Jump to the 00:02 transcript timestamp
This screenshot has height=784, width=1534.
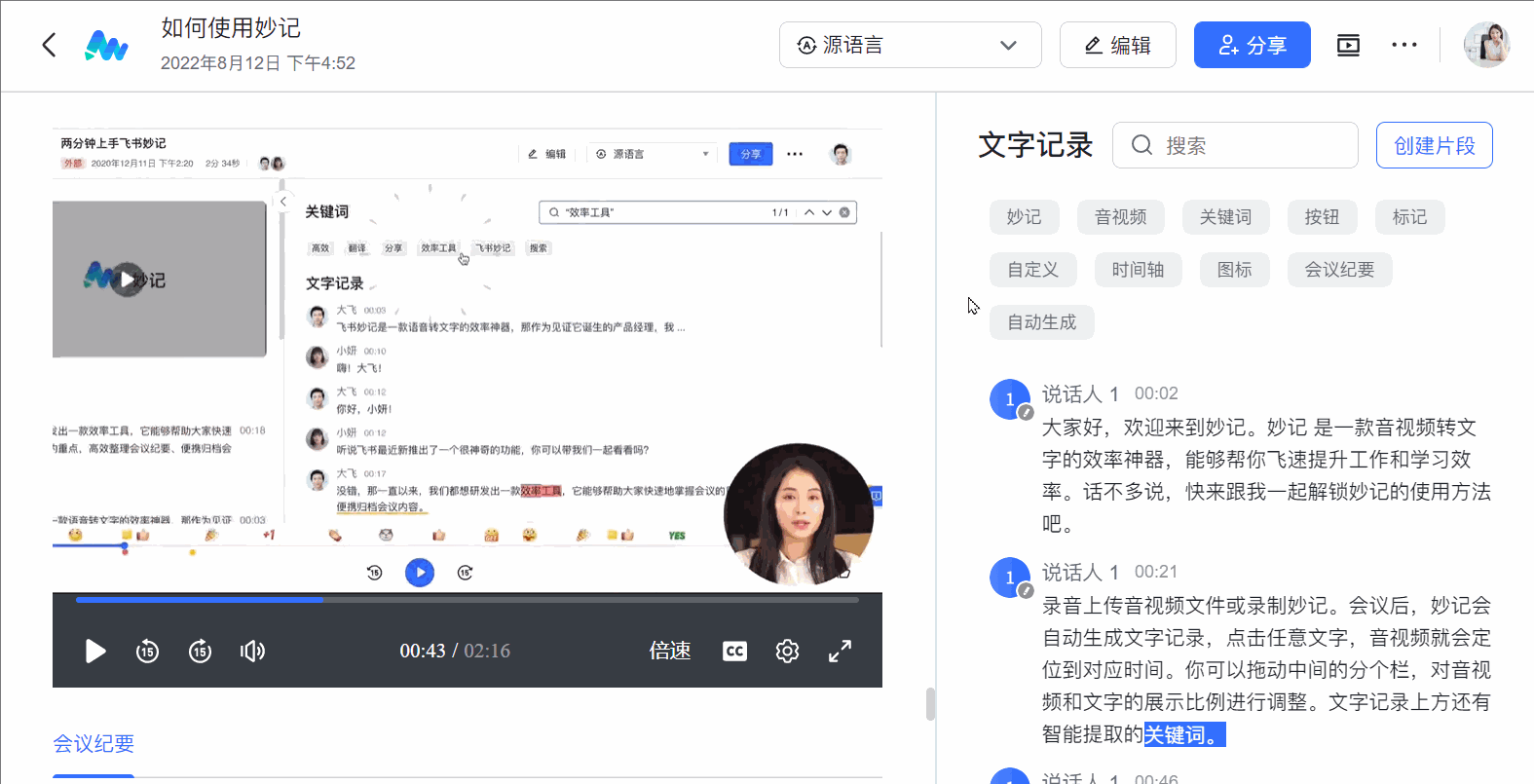1156,393
